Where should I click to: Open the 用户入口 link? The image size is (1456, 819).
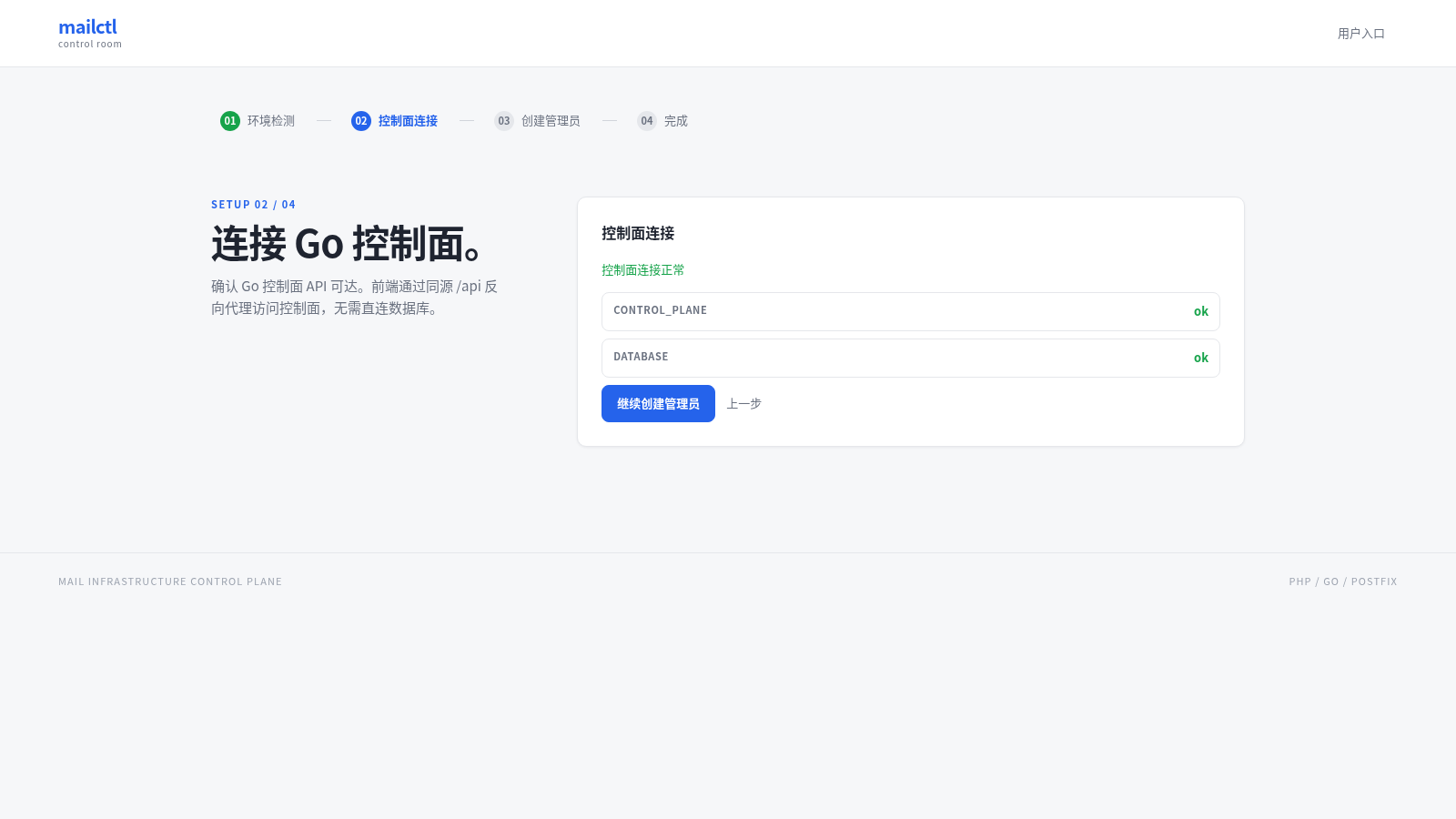1360,34
